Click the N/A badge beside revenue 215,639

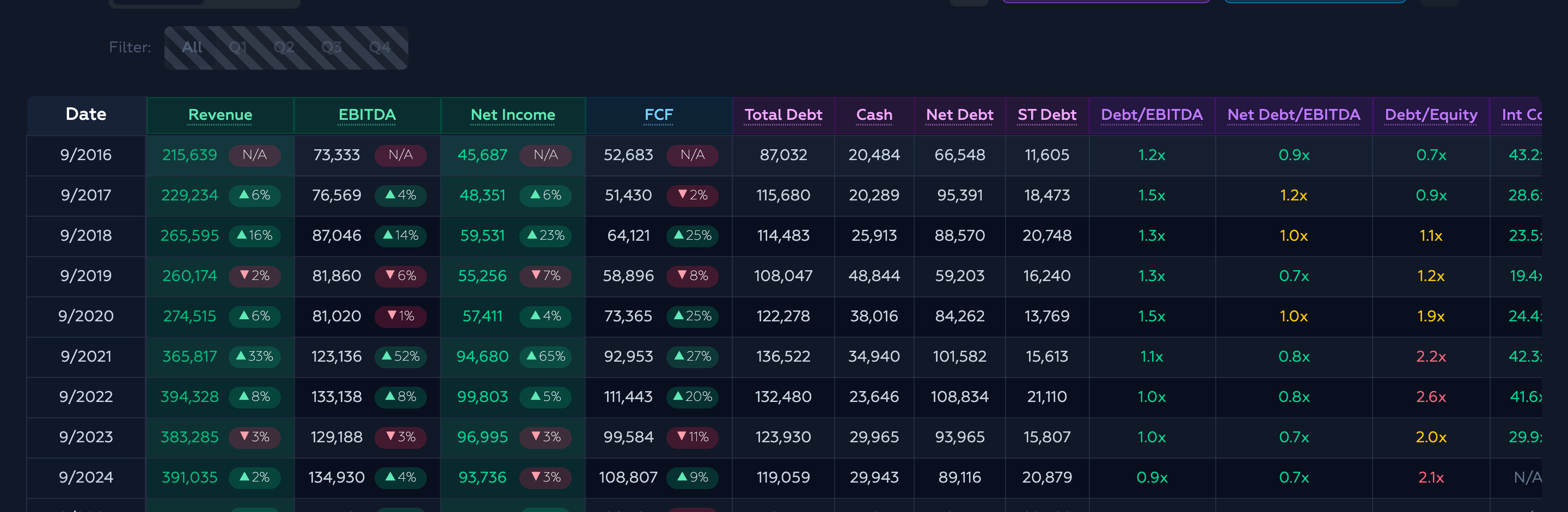click(254, 155)
